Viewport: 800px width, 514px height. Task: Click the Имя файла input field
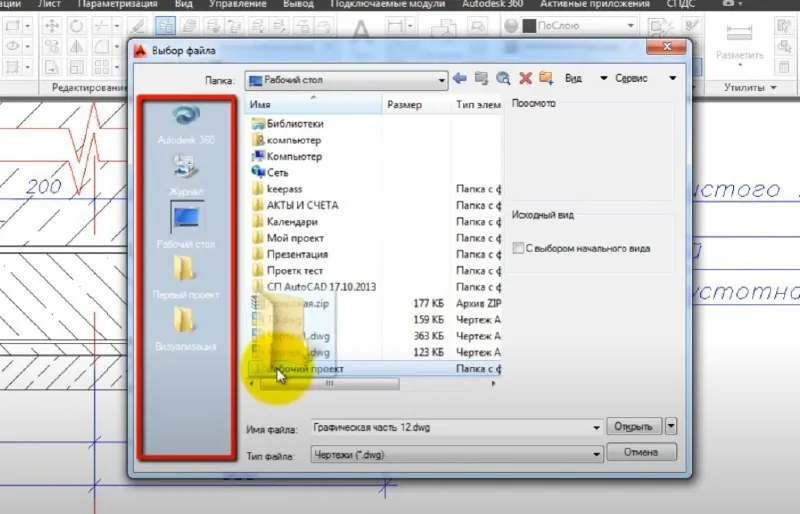(x=456, y=428)
